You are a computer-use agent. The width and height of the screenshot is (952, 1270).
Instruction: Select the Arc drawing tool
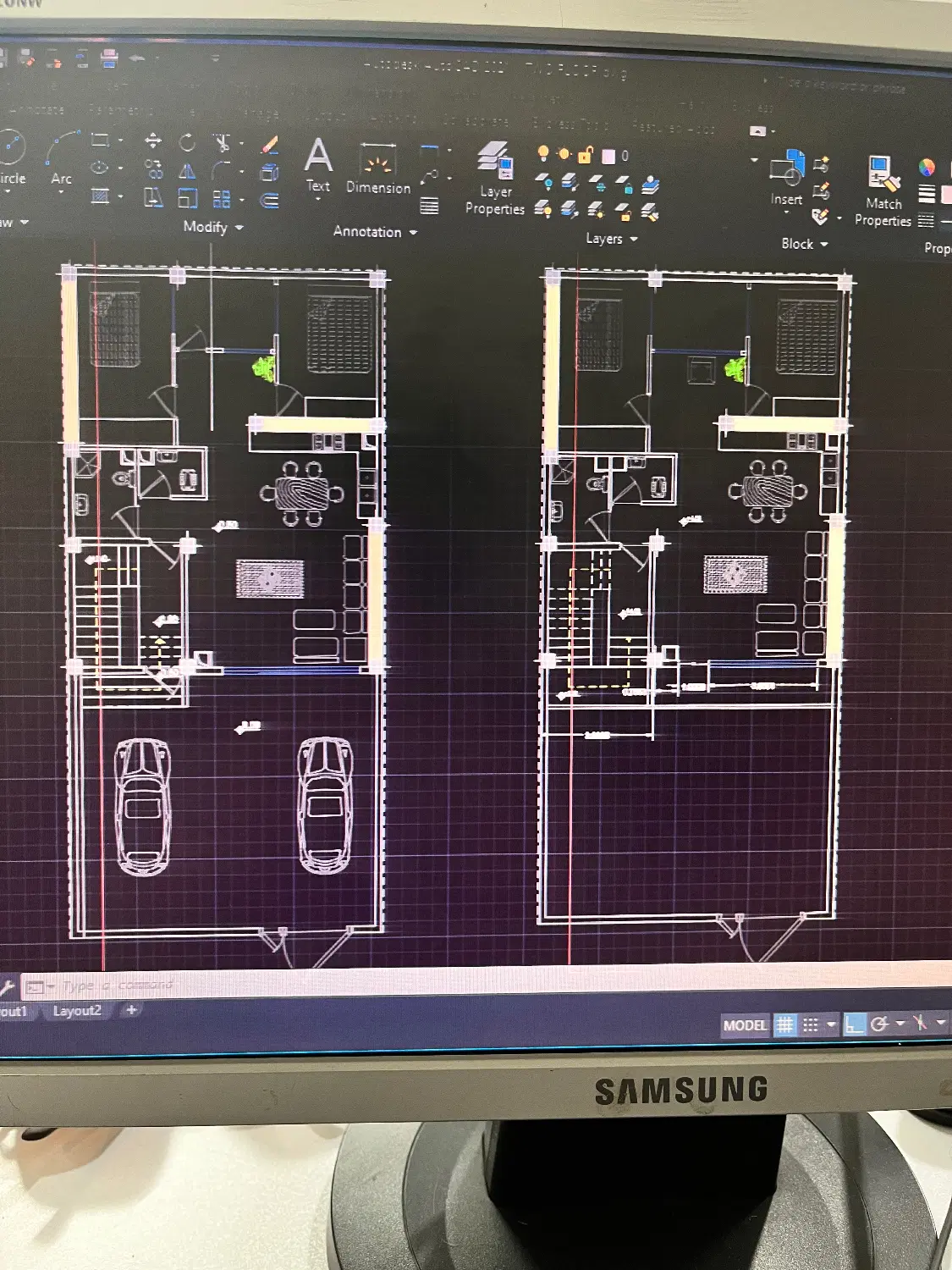point(62,157)
